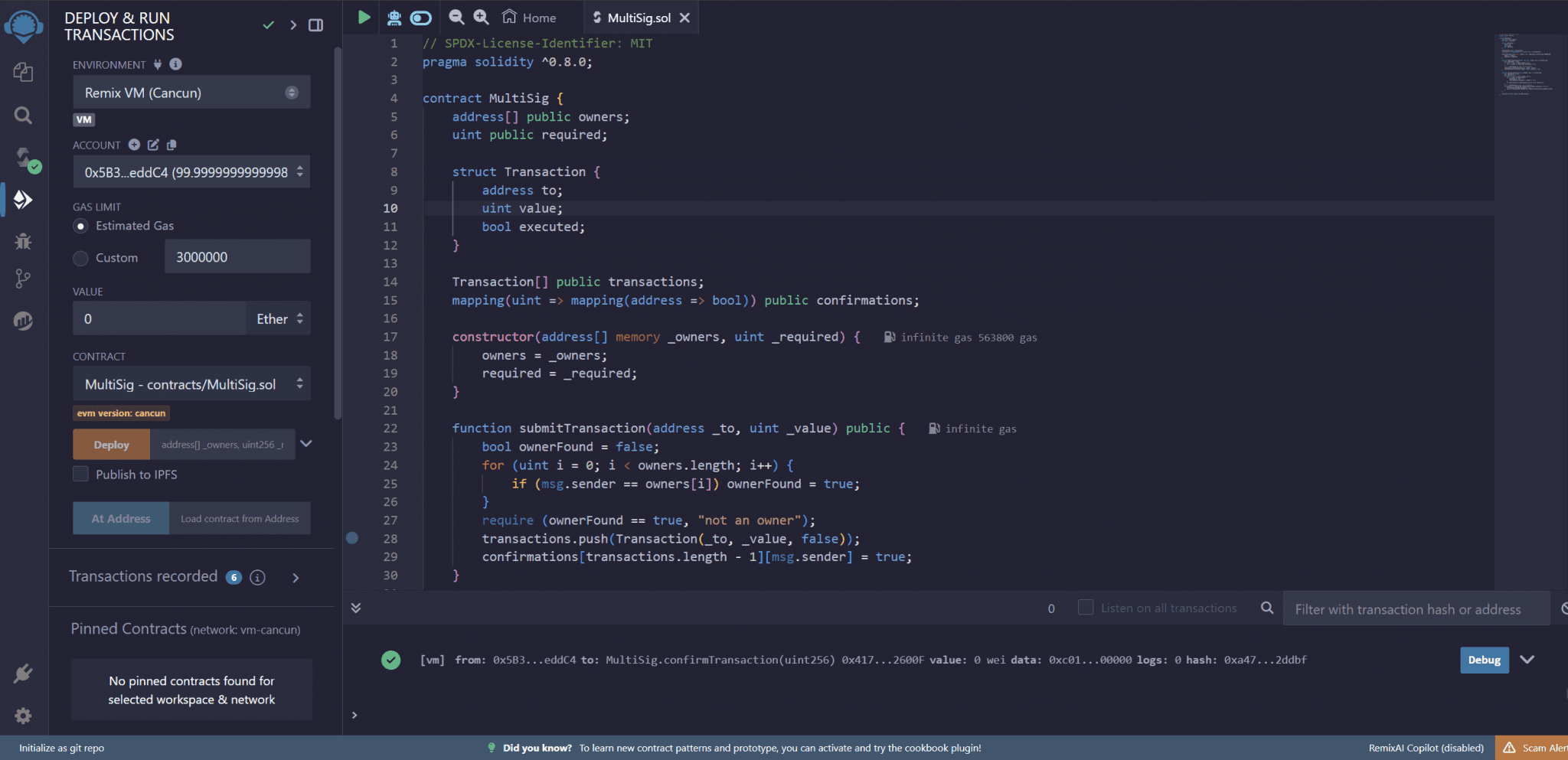This screenshot has height=760, width=1568.
Task: Select the Custom gas limit radio button
Action: pyautogui.click(x=80, y=259)
